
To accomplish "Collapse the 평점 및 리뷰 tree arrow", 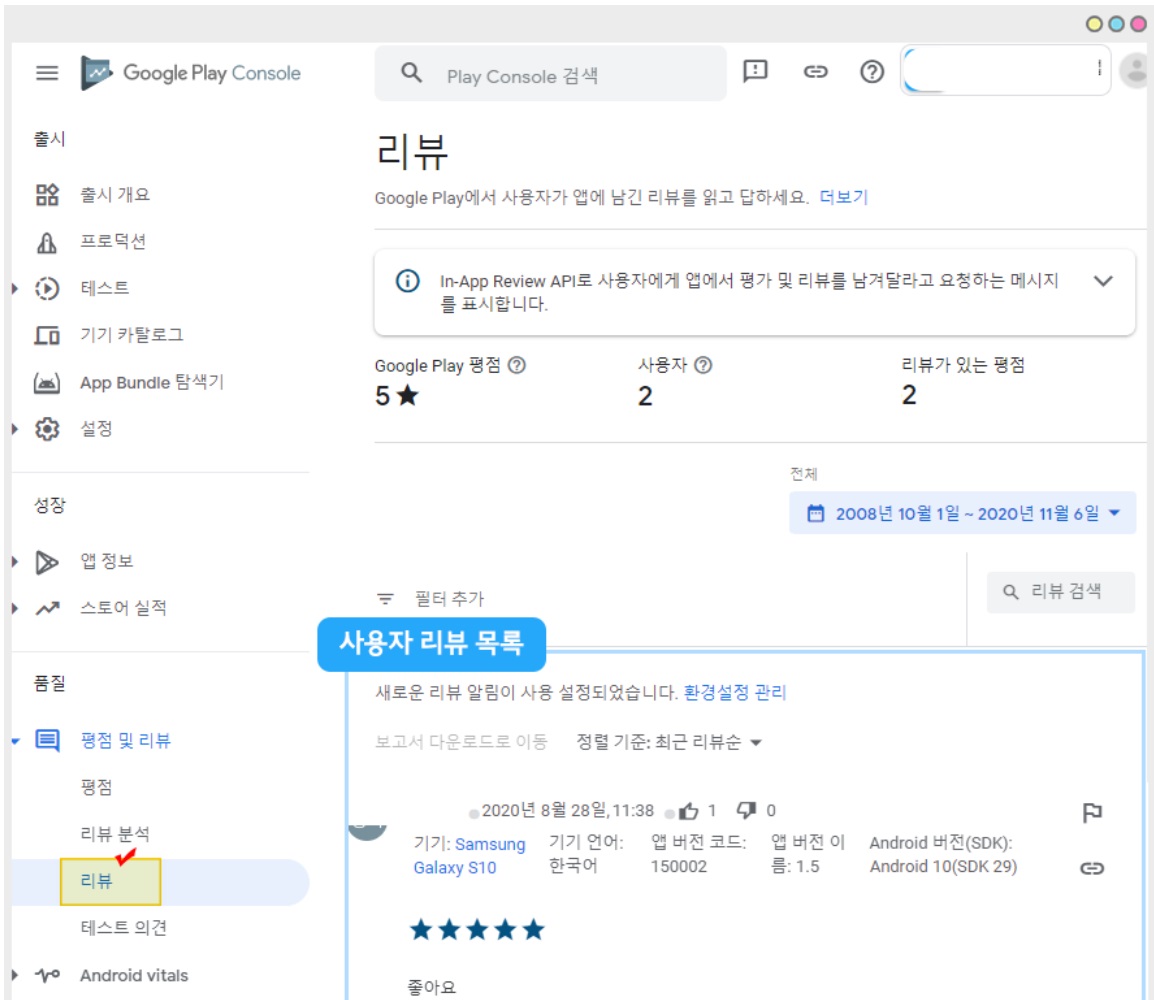I will (x=15, y=741).
